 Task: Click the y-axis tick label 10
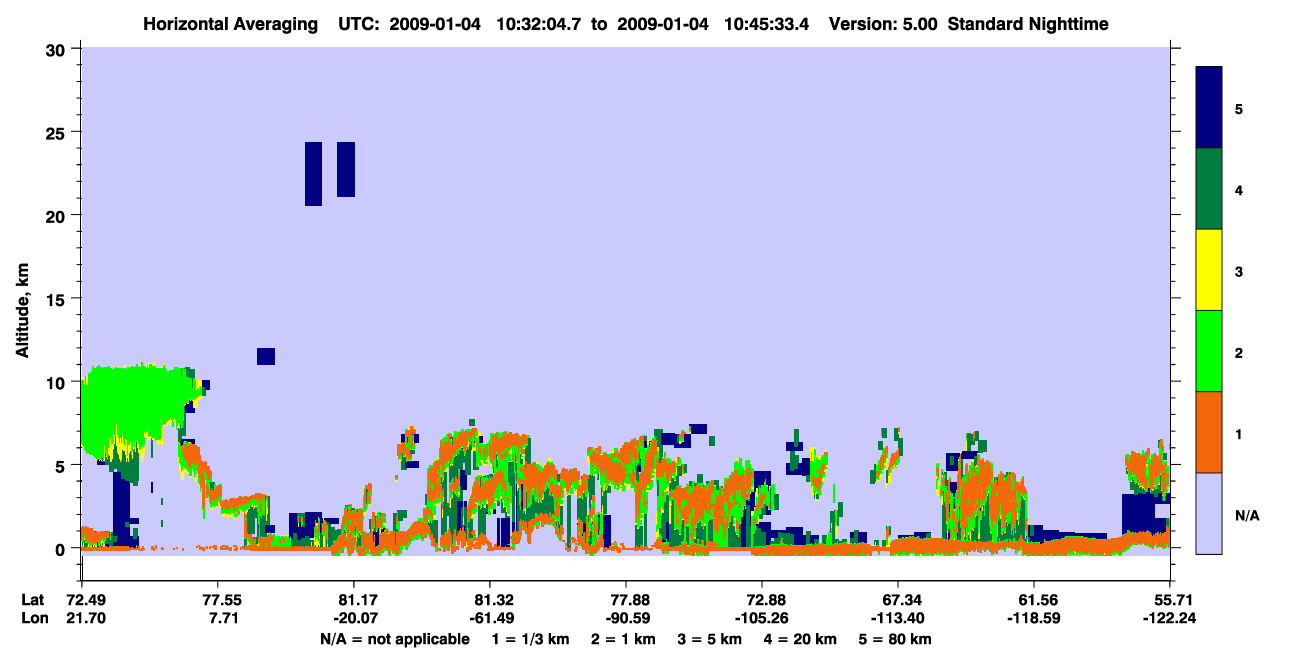tap(58, 382)
